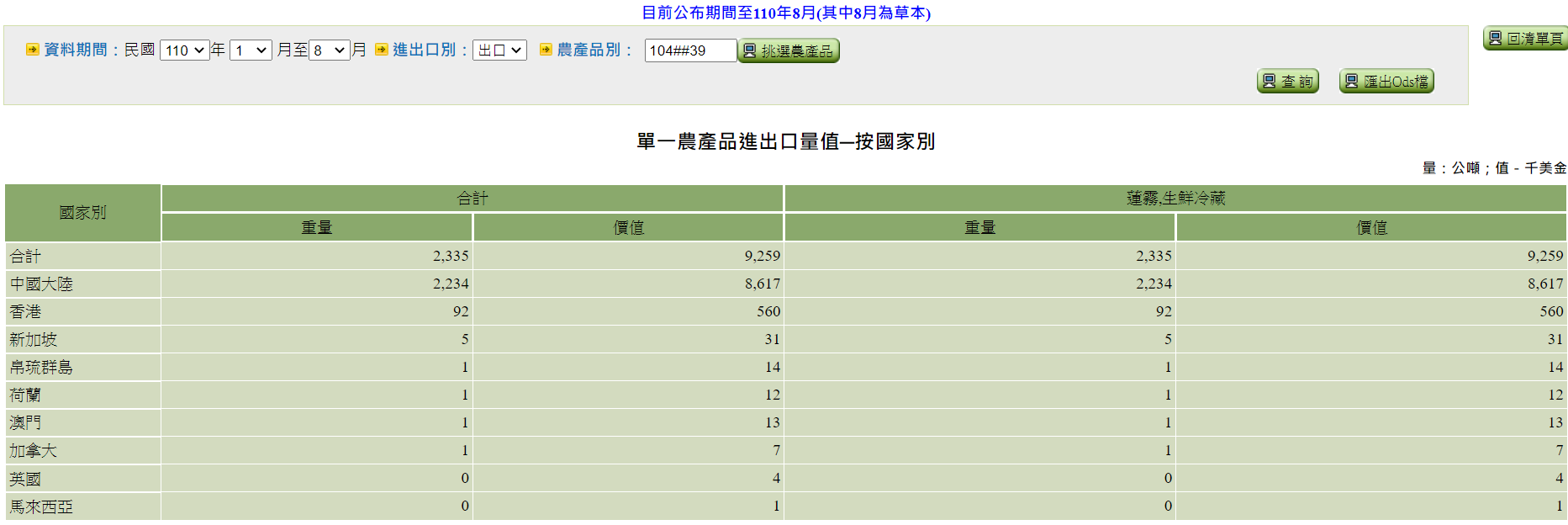Expand the start month dropdown
Screen dimensions: 1568x525
tap(251, 50)
